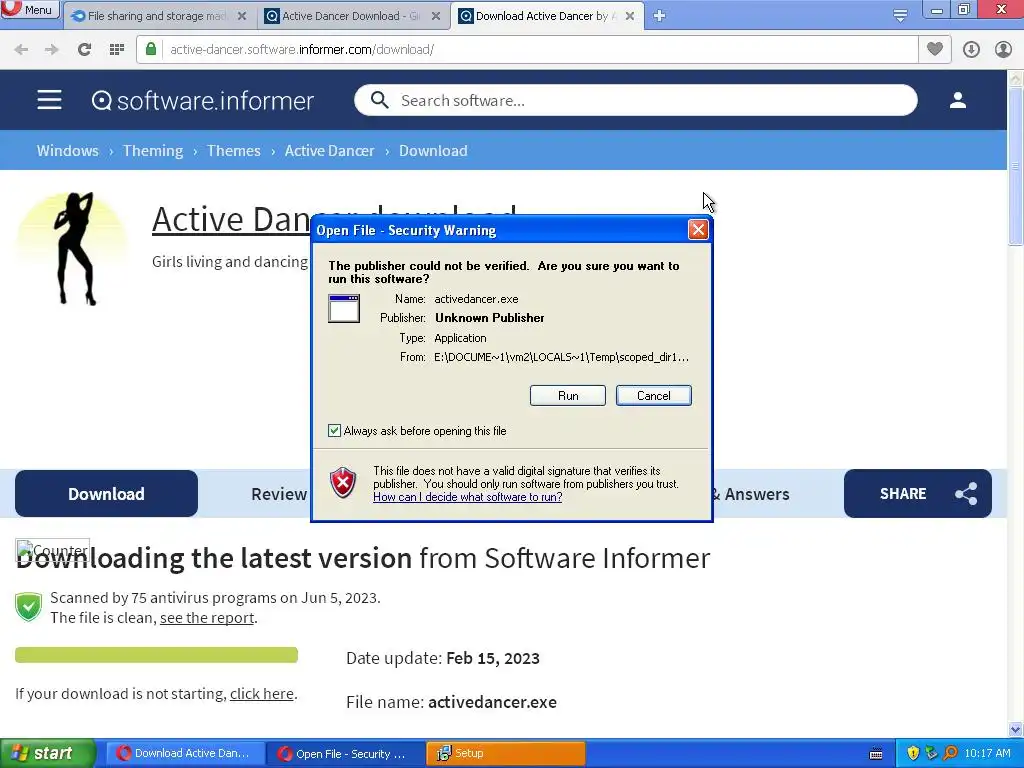Close the Security Warning dialog
This screenshot has height=768, width=1024.
[698, 230]
